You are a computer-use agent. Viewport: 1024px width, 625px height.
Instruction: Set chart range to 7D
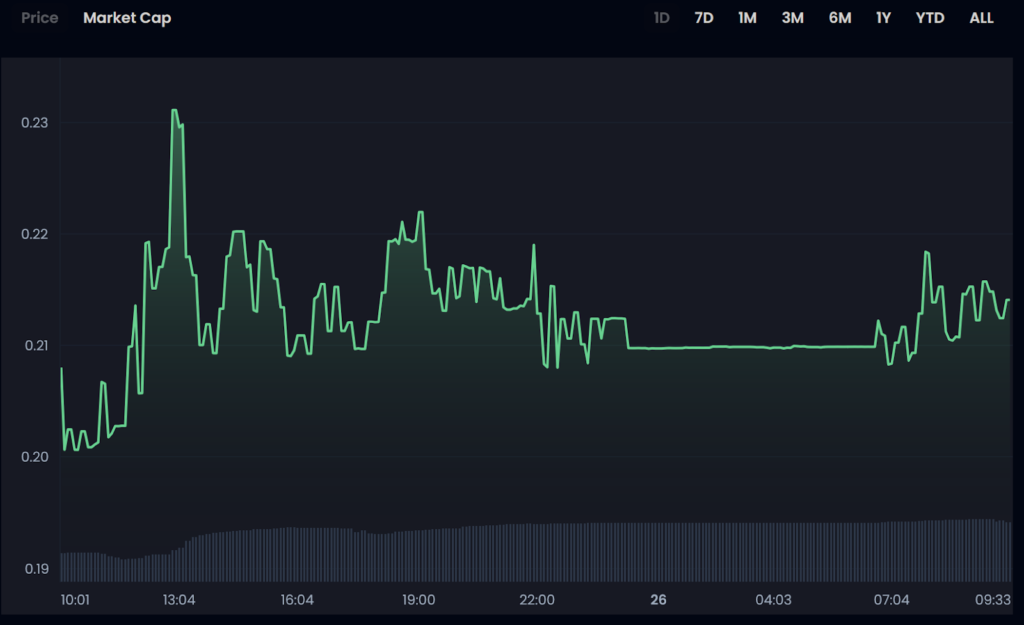(704, 18)
